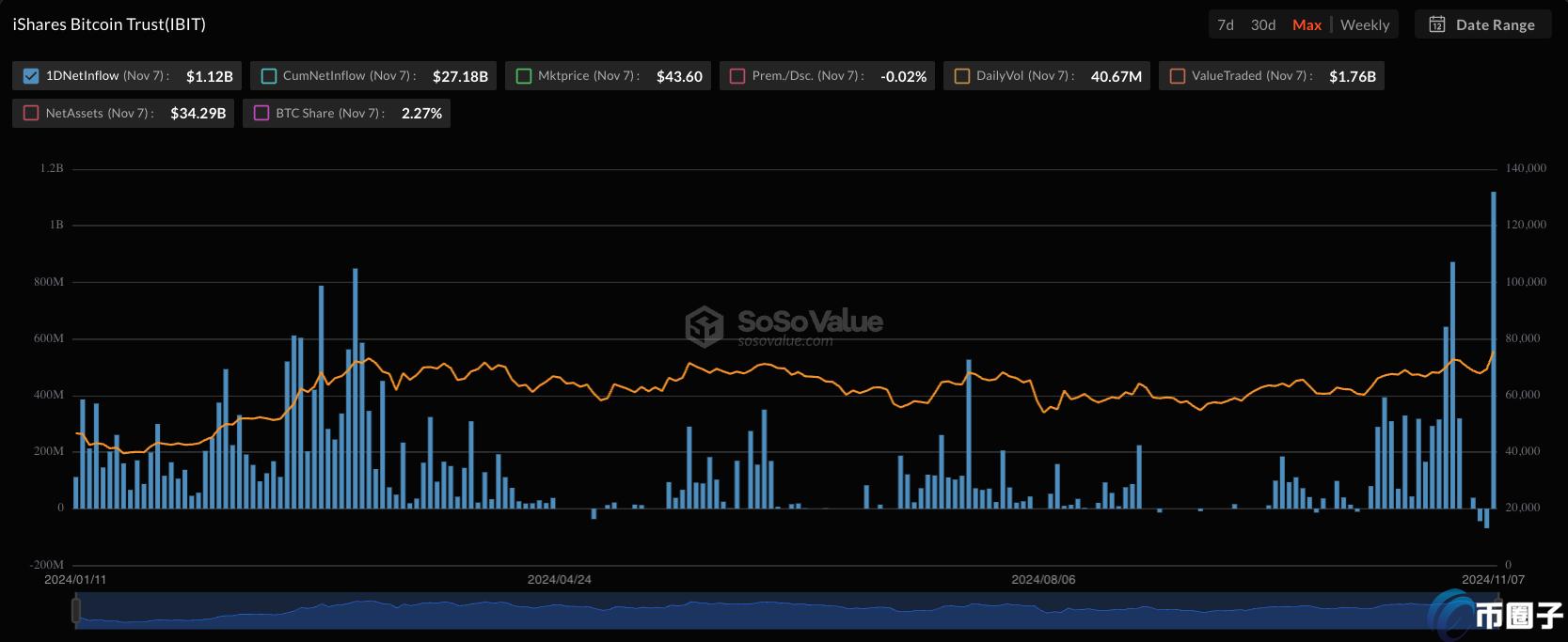Click the $43.60 Mktprice value
The image size is (1568, 642).
[x=679, y=76]
